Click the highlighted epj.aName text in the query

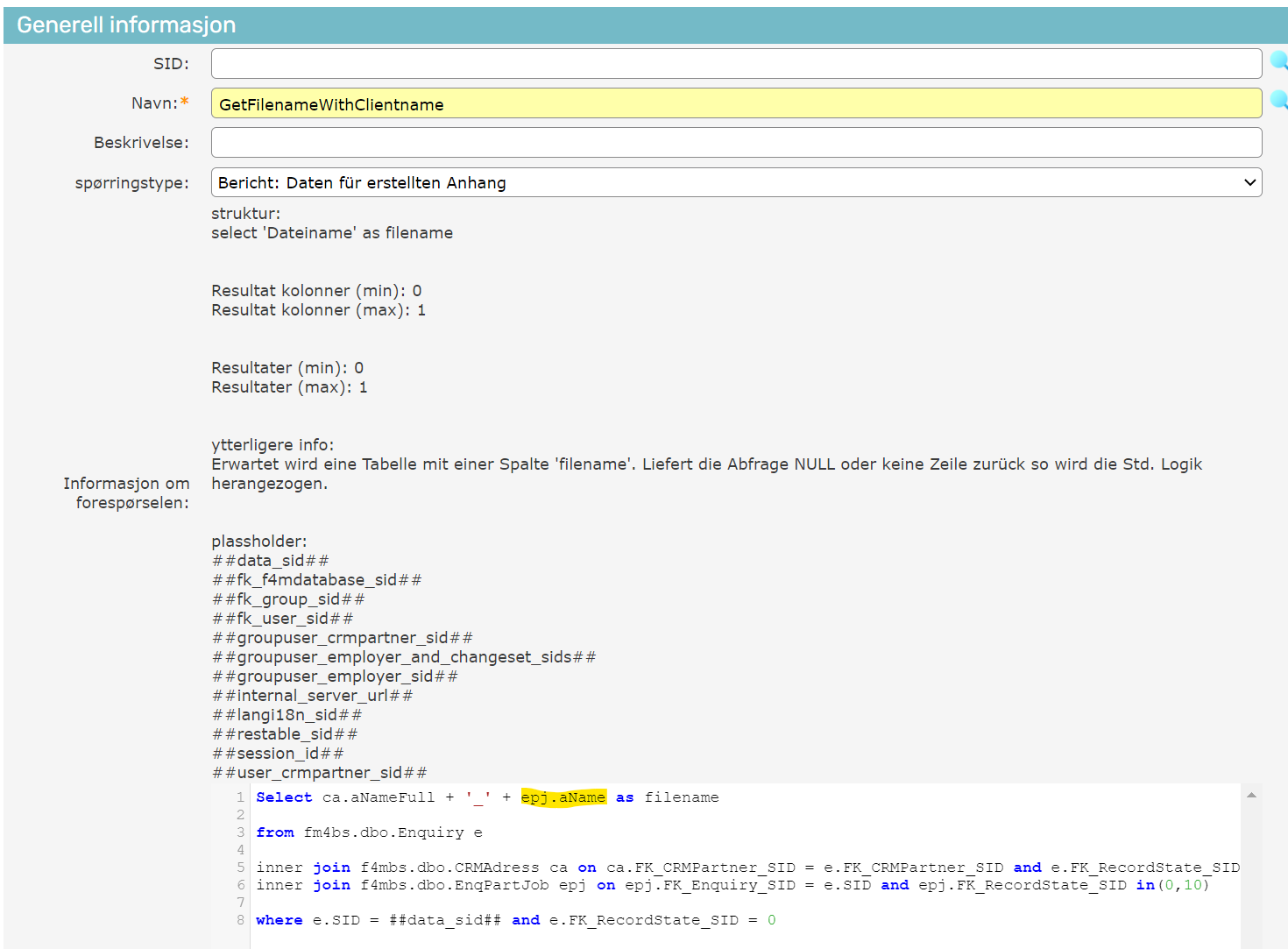(563, 797)
